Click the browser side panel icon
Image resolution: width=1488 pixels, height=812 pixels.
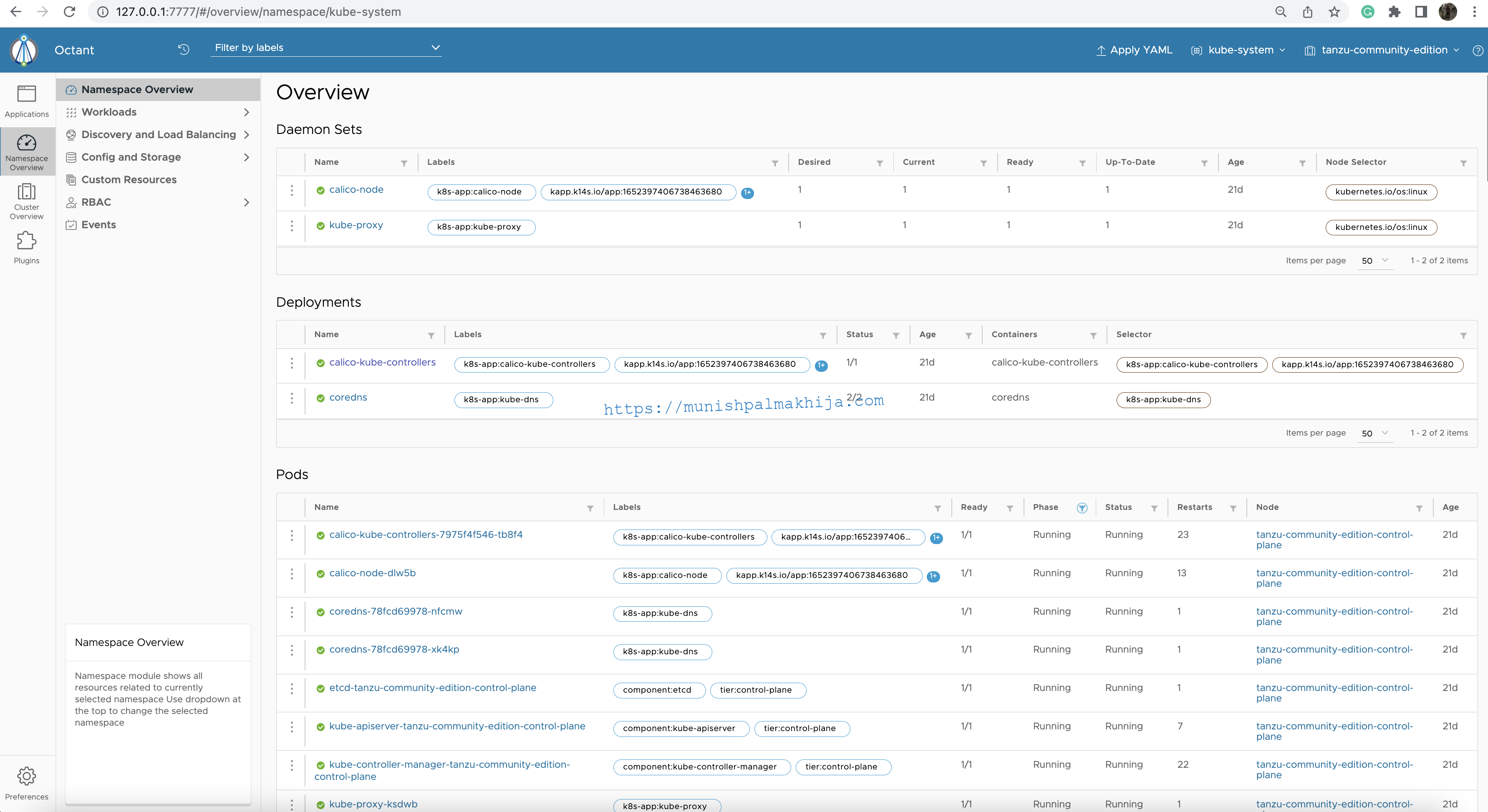[1421, 12]
